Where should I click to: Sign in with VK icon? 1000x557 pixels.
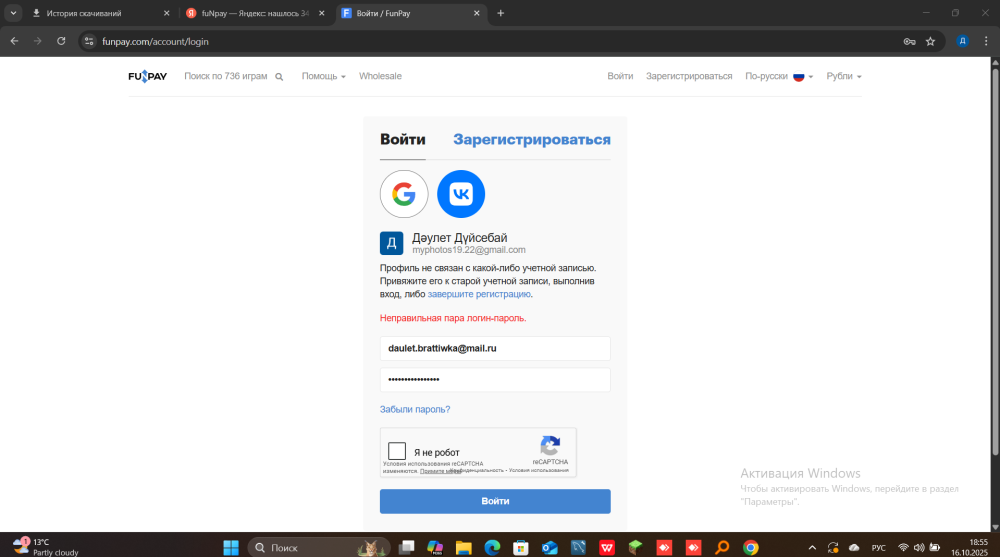pos(461,194)
